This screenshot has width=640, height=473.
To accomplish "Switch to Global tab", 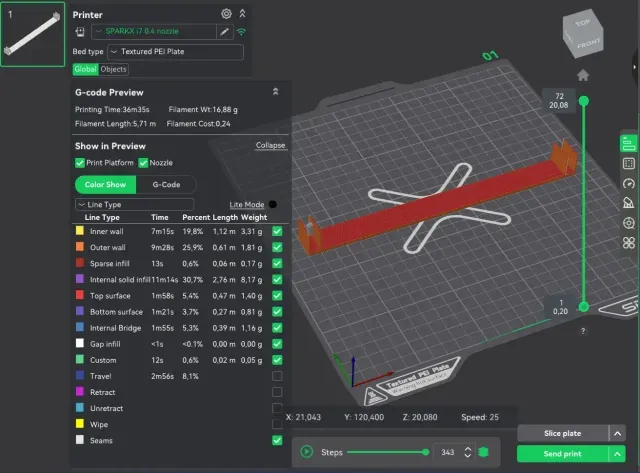I will 86,69.
